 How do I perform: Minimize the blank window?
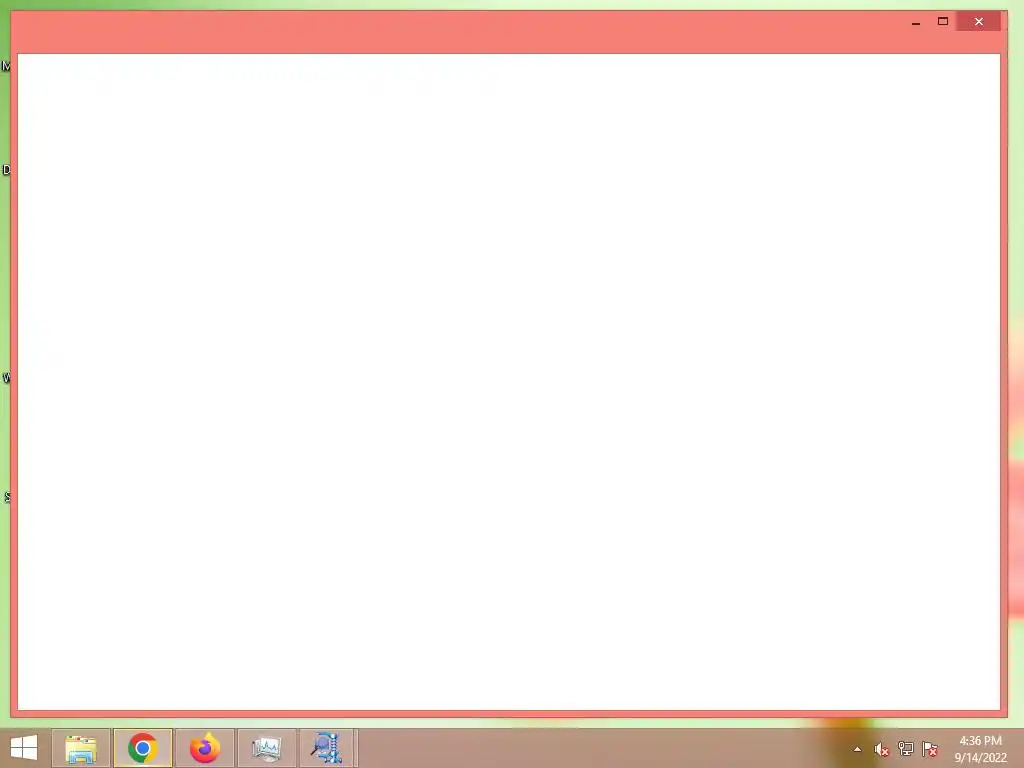coord(916,22)
